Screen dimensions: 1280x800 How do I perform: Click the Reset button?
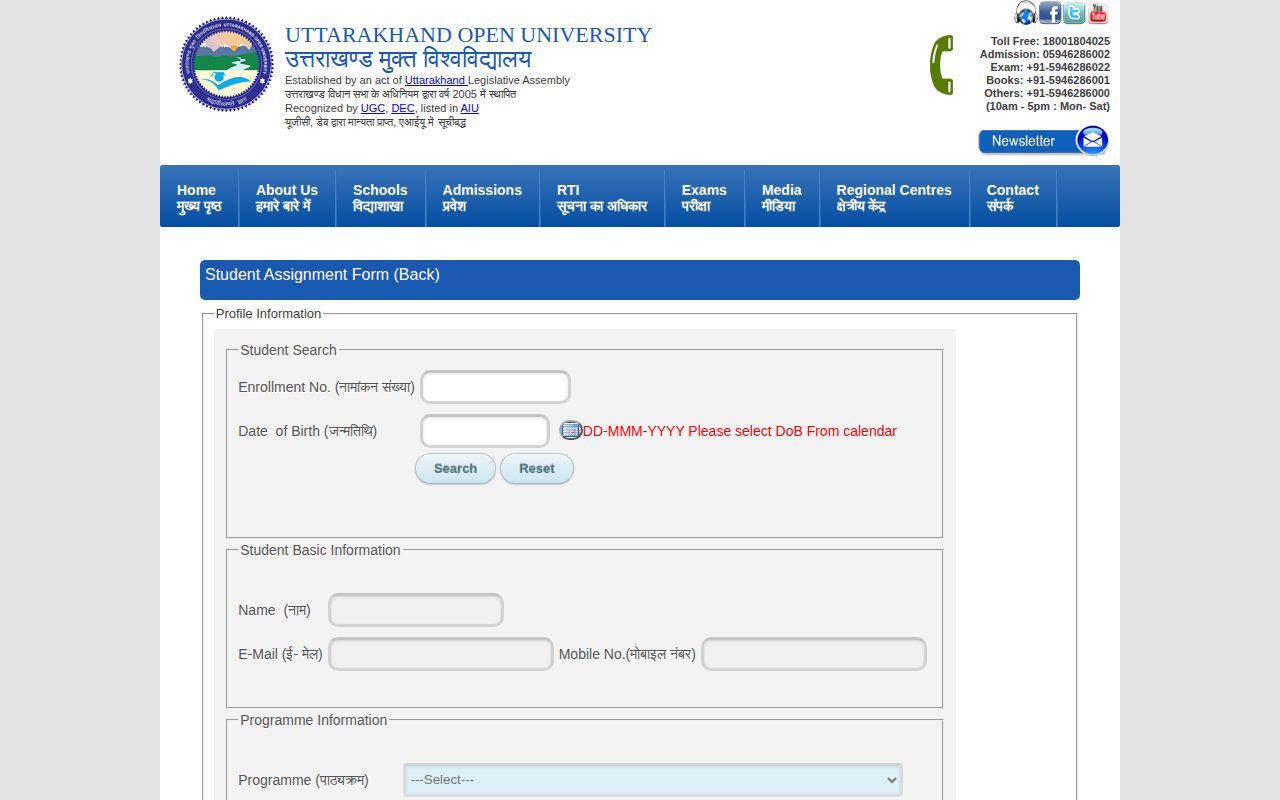[x=537, y=468]
